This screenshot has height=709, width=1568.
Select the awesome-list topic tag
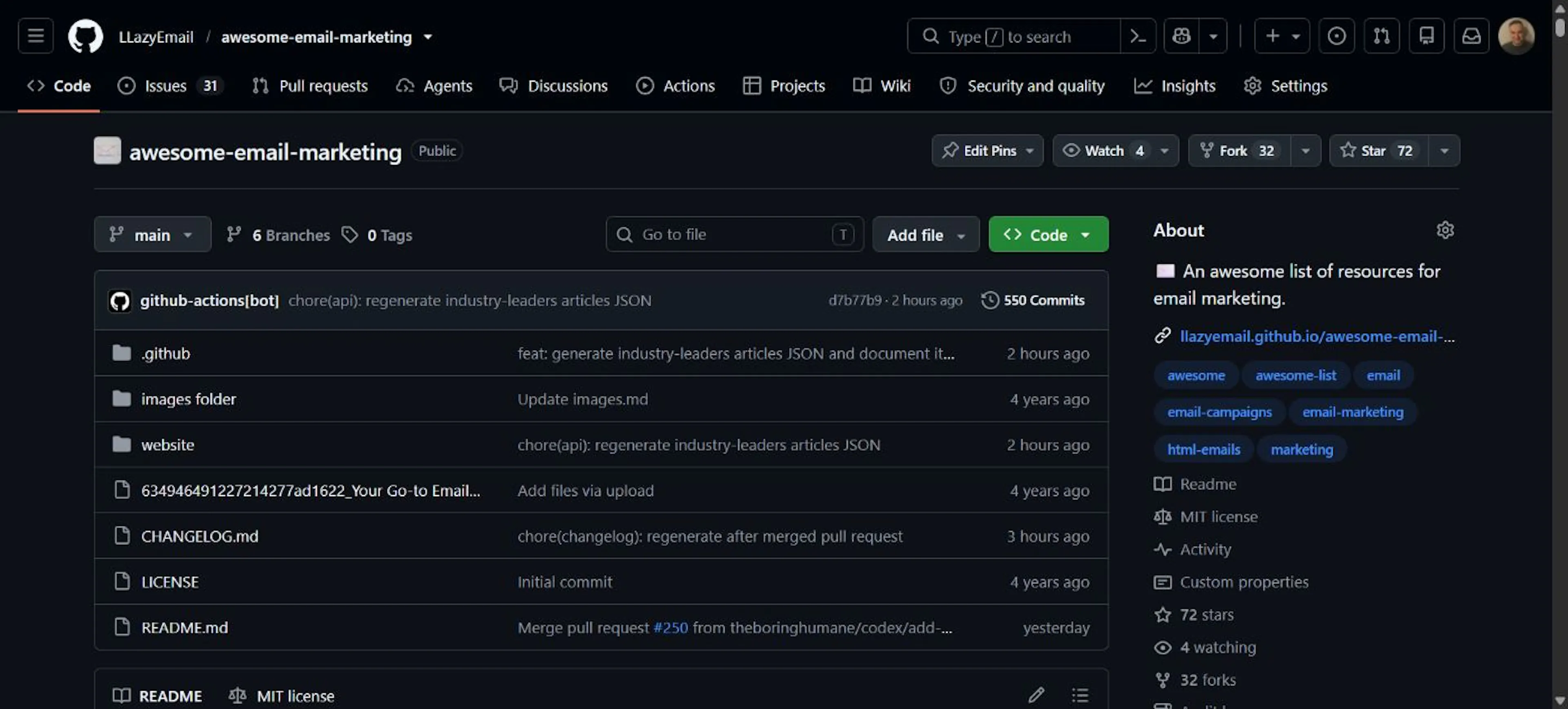click(1296, 375)
